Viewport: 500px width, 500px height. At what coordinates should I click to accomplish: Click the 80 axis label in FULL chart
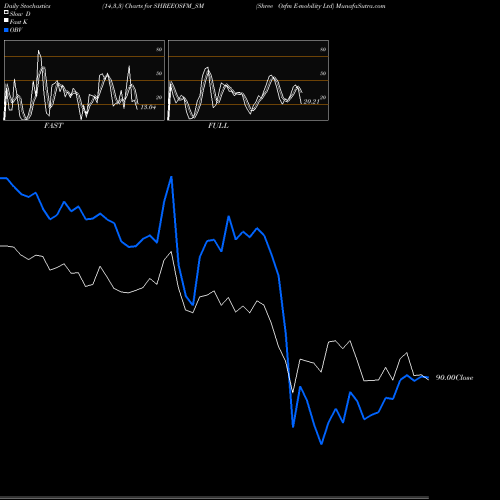pos(323,49)
